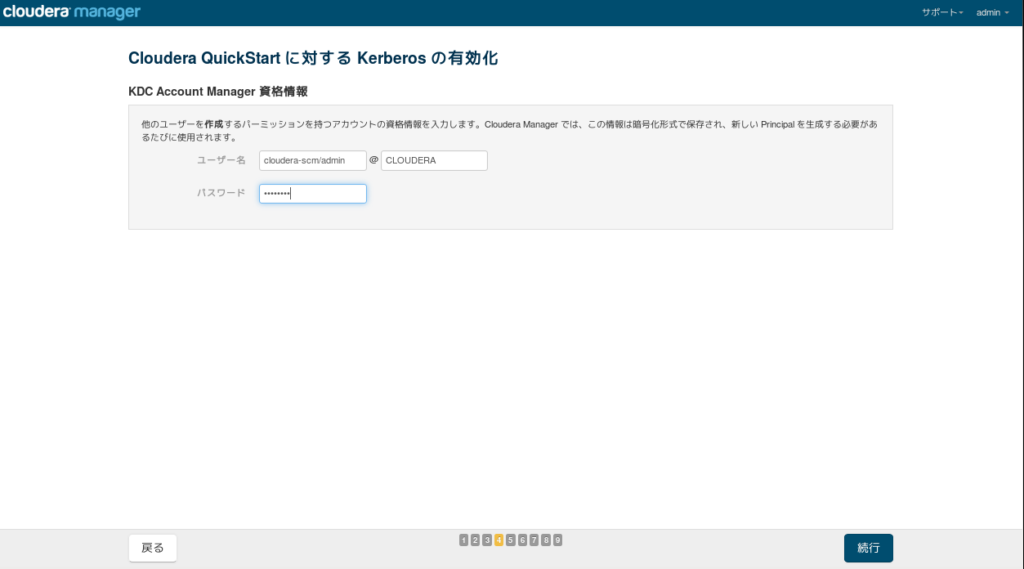
Task: Open the Cloudera Manager home logo
Action: point(71,12)
